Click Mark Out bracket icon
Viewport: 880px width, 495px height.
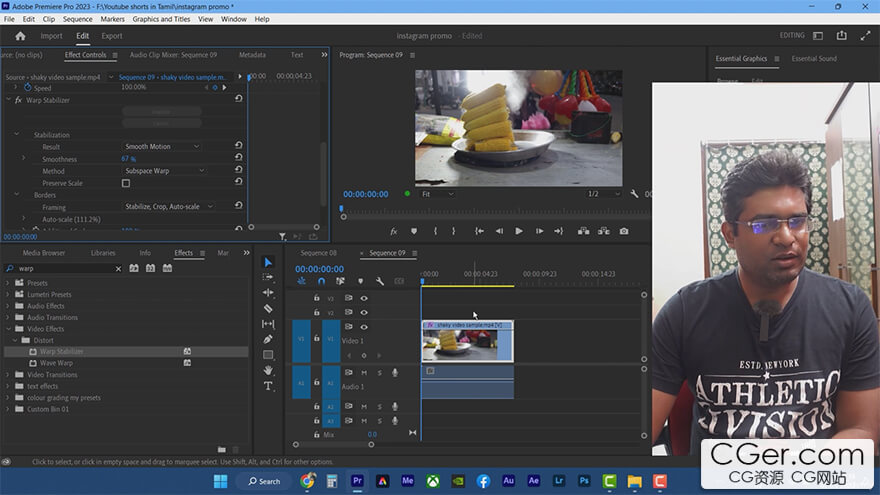(x=453, y=231)
